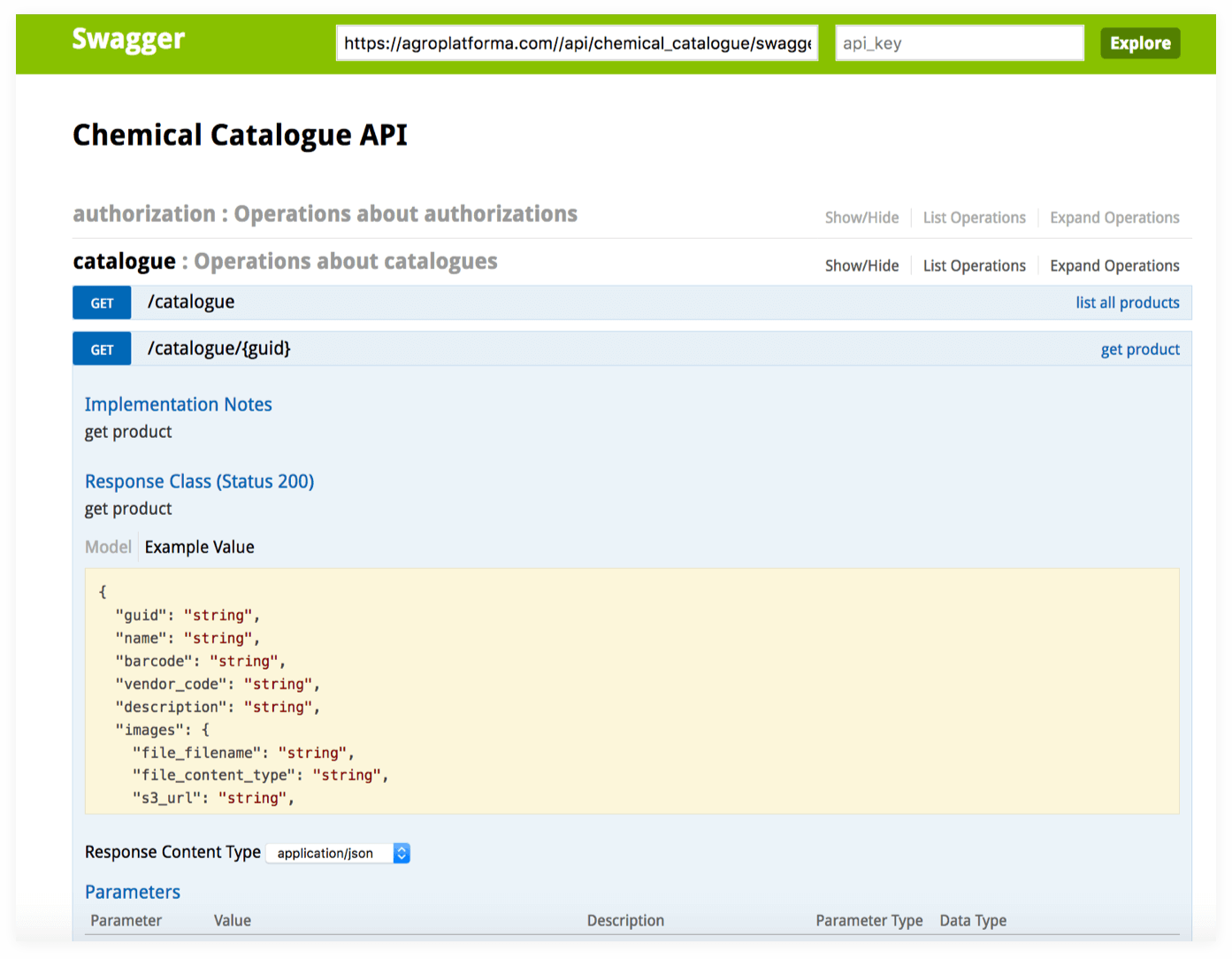This screenshot has height=959, width=1232.
Task: Click the Parameter Type column header
Action: point(869,920)
